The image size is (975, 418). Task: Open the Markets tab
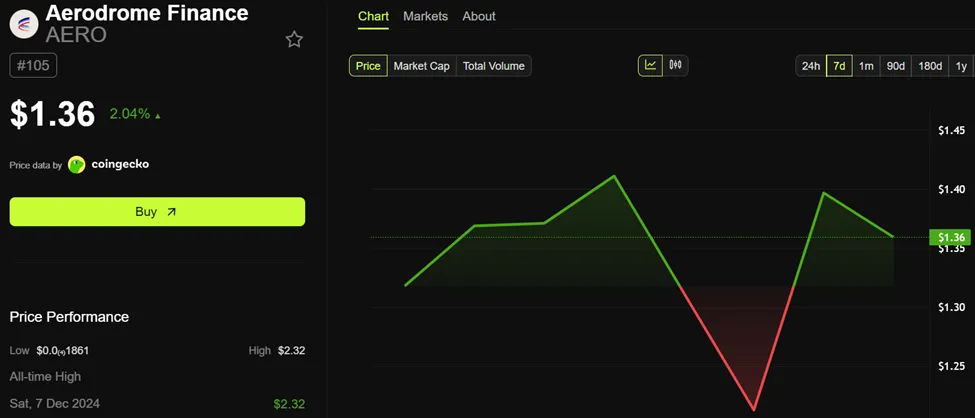coord(425,16)
